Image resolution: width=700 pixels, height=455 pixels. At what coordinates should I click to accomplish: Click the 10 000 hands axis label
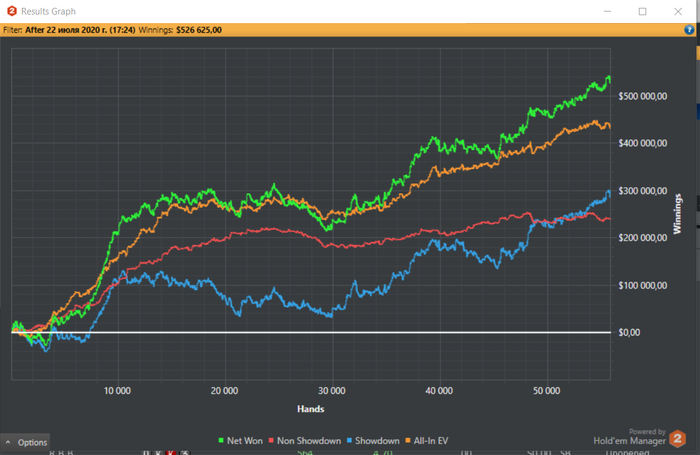point(117,391)
